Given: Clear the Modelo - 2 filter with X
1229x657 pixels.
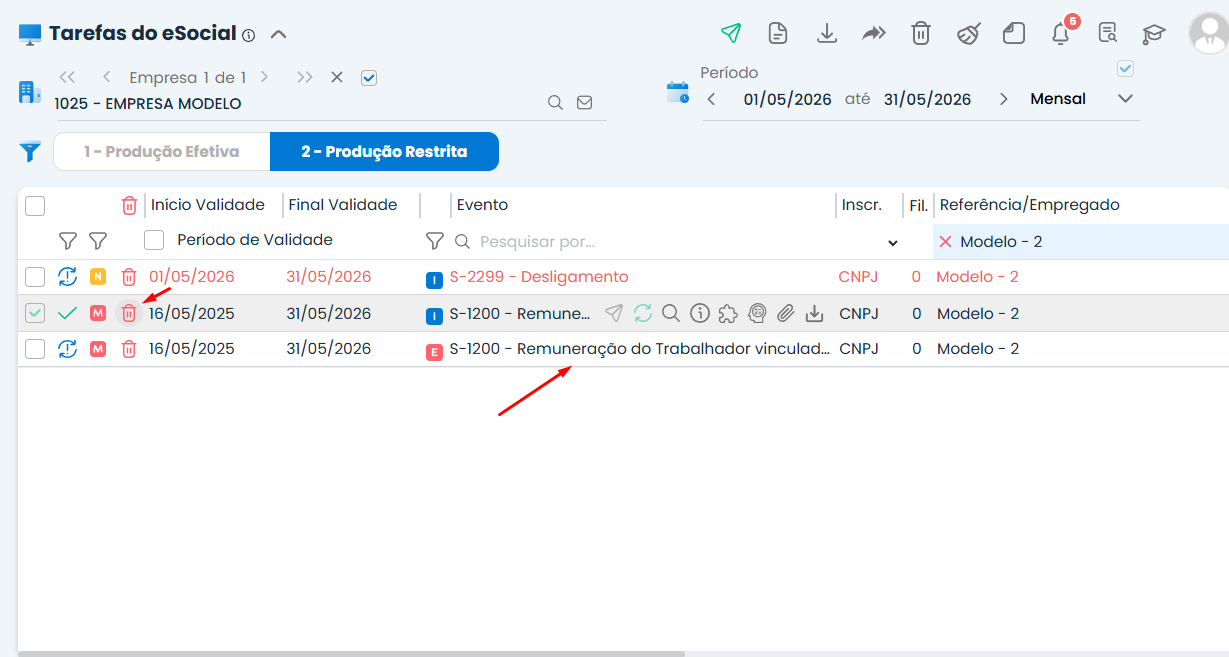Looking at the screenshot, I should tap(945, 242).
